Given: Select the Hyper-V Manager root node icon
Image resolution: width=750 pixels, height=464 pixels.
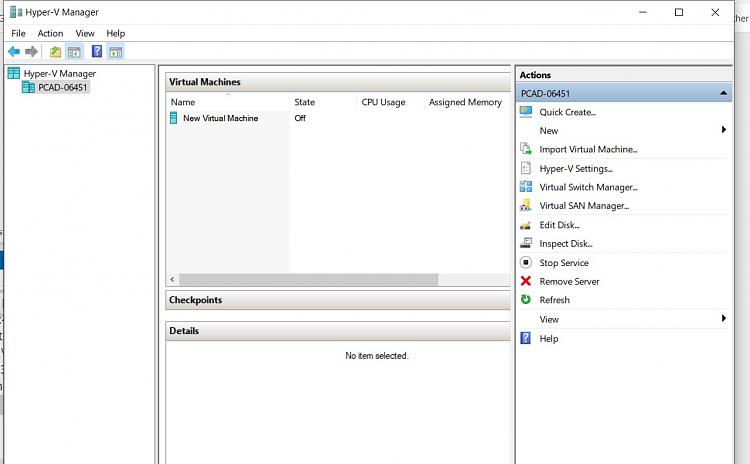Looking at the screenshot, I should click(14, 73).
